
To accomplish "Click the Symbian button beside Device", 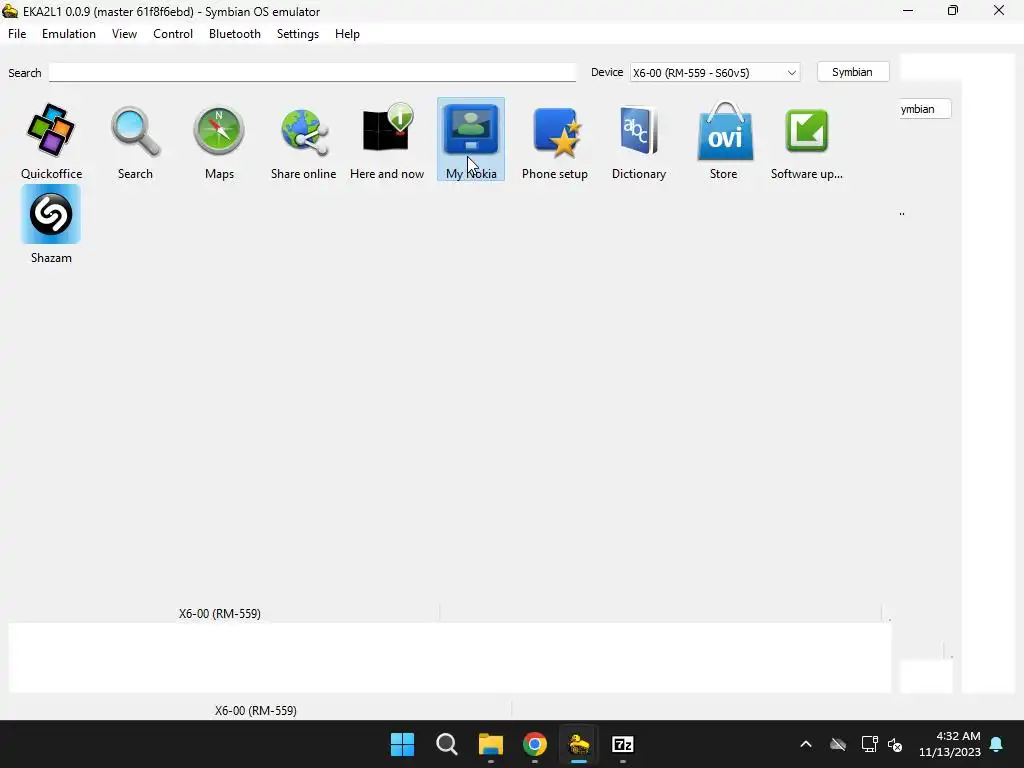I will pyautogui.click(x=852, y=72).
